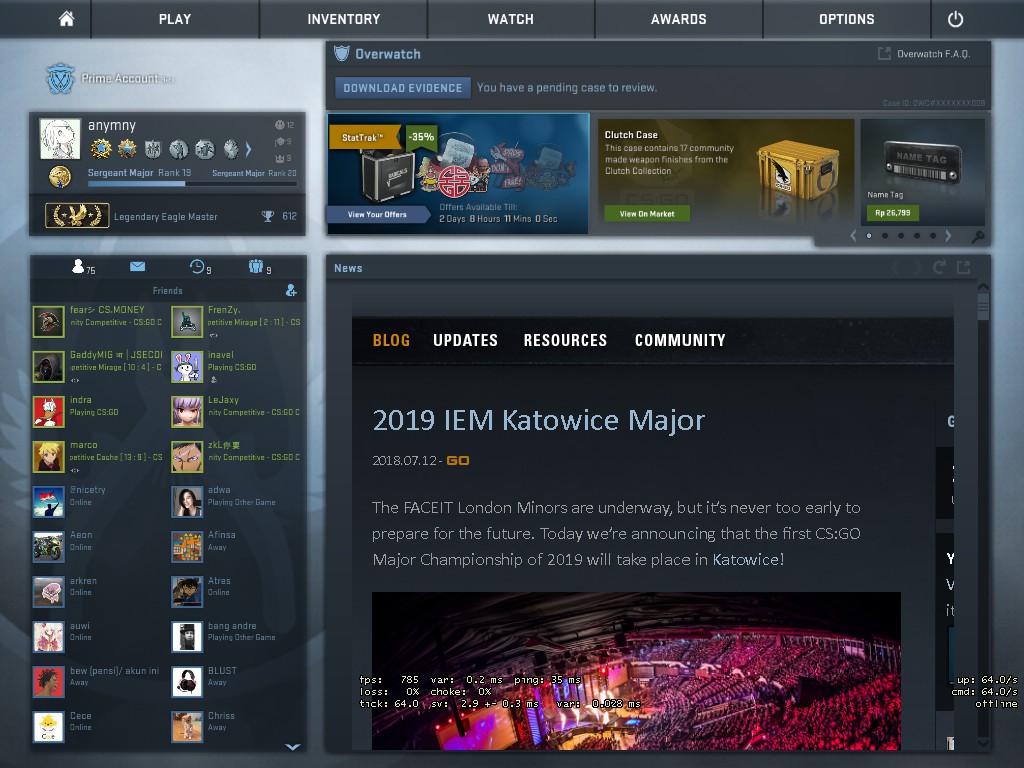Screen dimensions: 1024x768
Task: Select the first store carousel dot
Action: click(869, 236)
